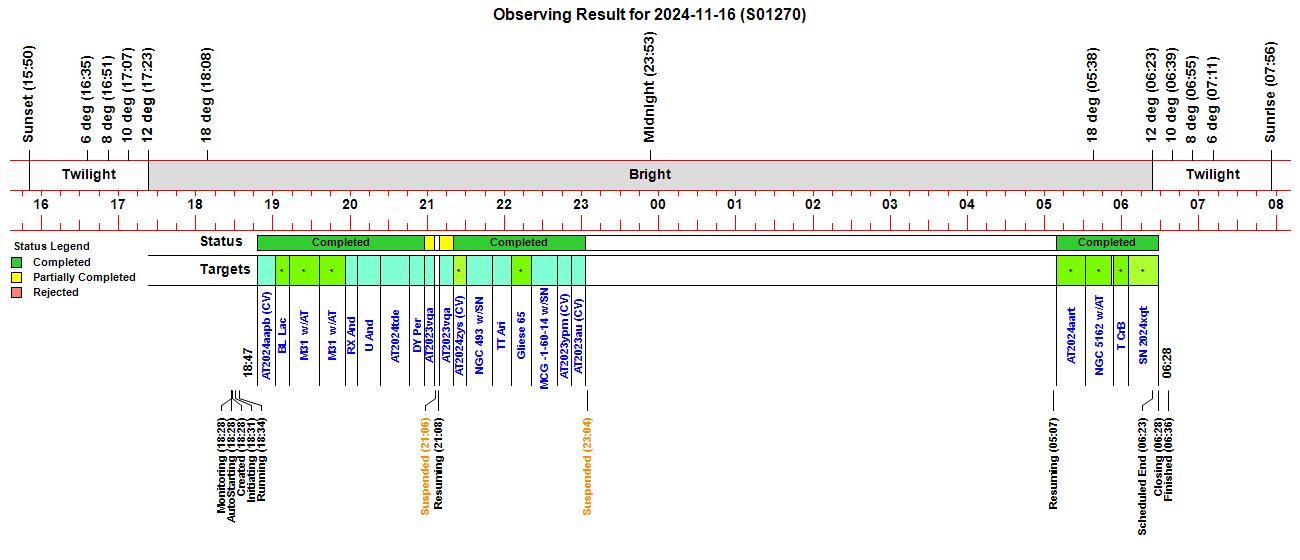
Task: Click the Running (18:34) event label
Action: (x=262, y=458)
